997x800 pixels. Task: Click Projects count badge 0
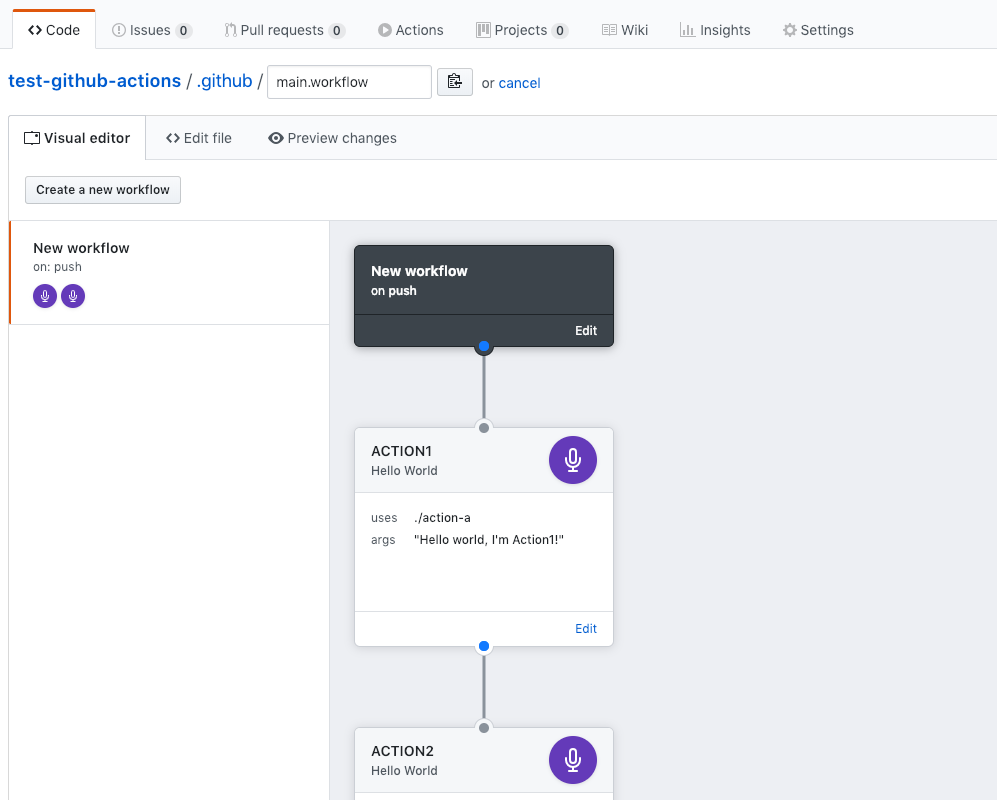coord(560,31)
